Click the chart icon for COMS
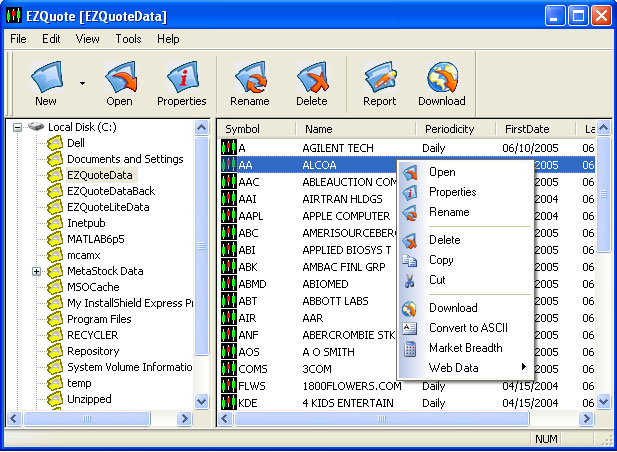The image size is (617, 452). coord(229,369)
